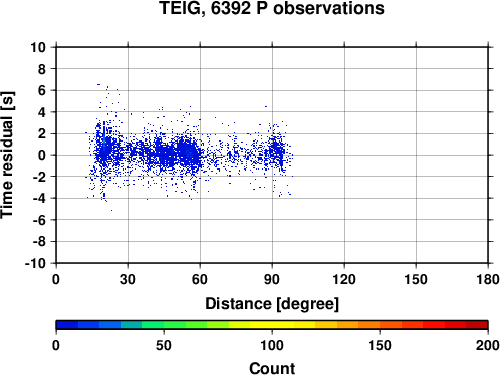Click the Time residual [s] axis label
The height and width of the screenshot is (375, 500).
7,155
